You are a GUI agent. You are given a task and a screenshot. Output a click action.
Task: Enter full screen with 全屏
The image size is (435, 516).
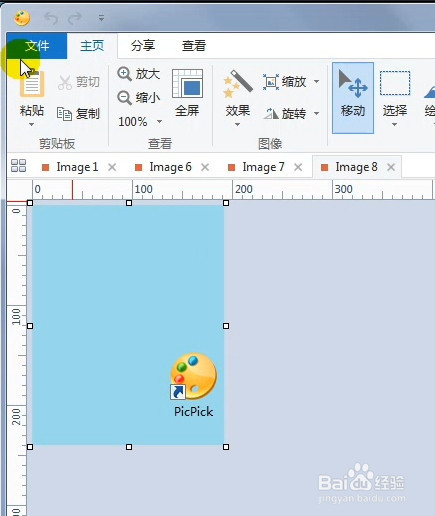coord(187,93)
